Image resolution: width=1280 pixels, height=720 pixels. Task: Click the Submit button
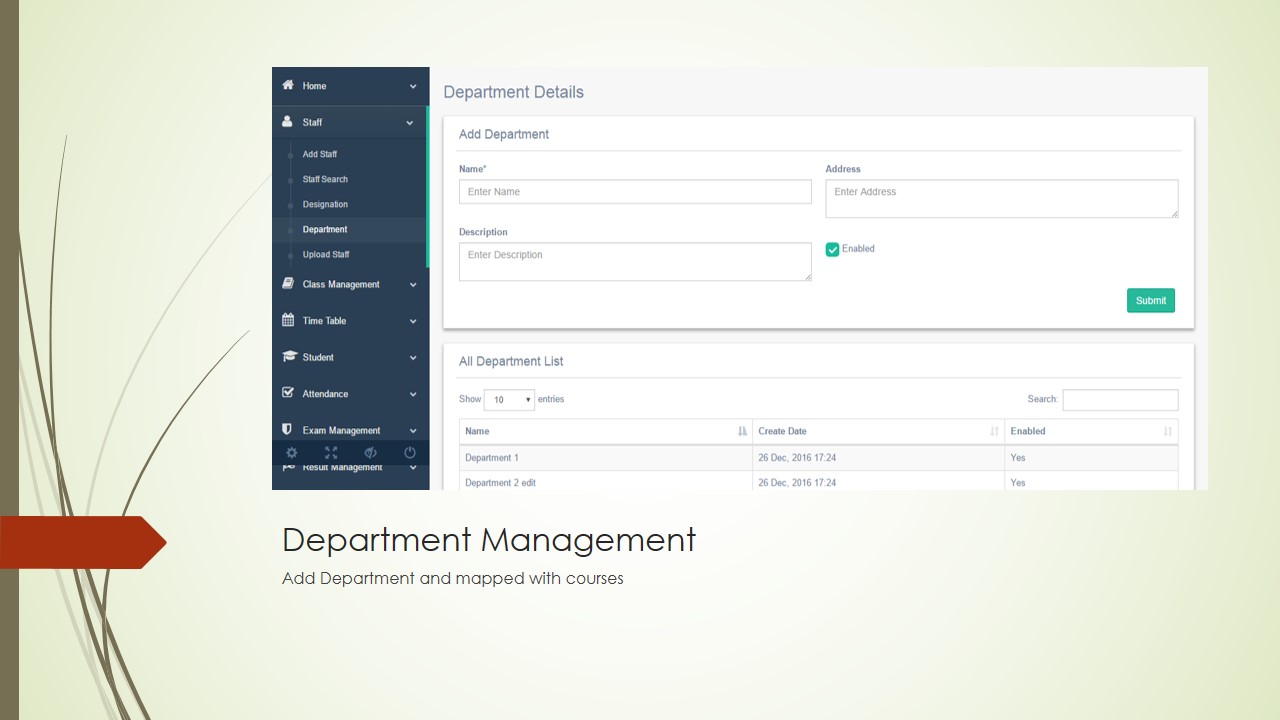(1150, 300)
